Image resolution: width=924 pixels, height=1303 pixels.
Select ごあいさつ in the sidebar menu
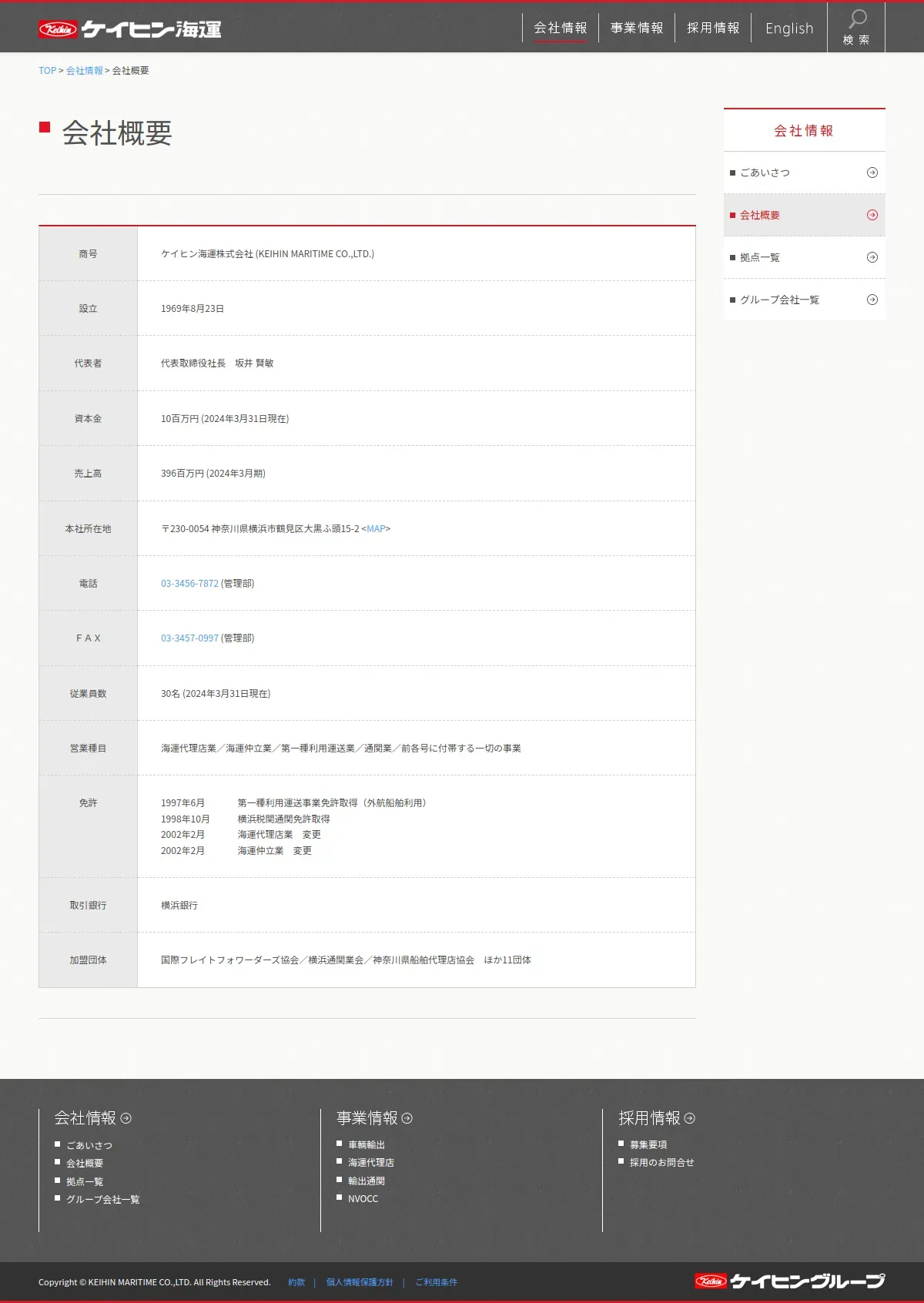[805, 173]
